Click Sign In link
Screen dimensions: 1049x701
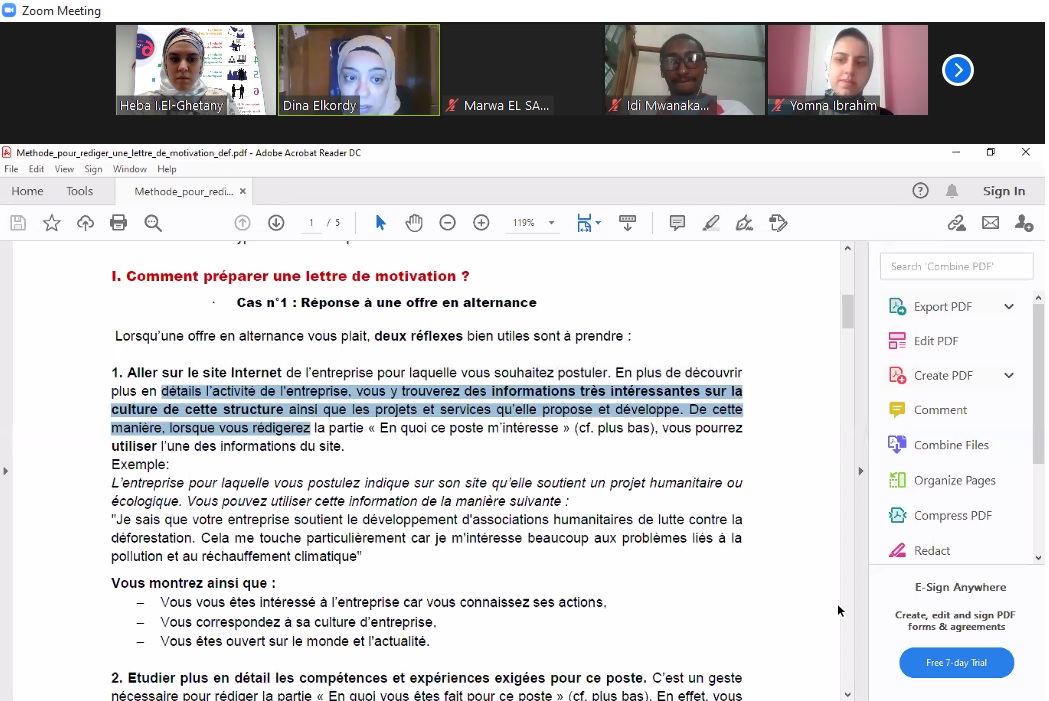coord(1003,191)
